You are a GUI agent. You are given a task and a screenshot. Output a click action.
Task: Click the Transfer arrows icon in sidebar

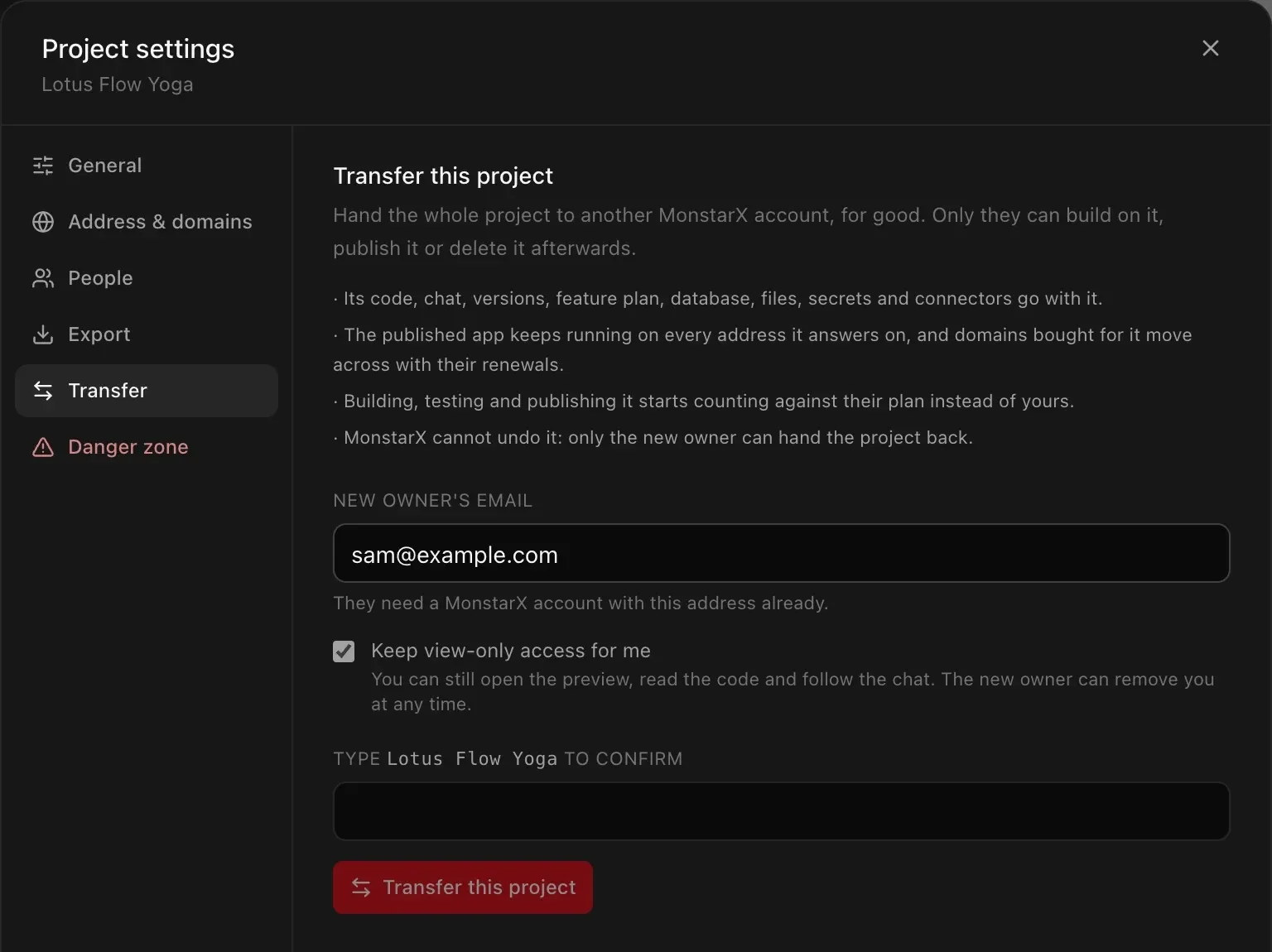coord(43,391)
